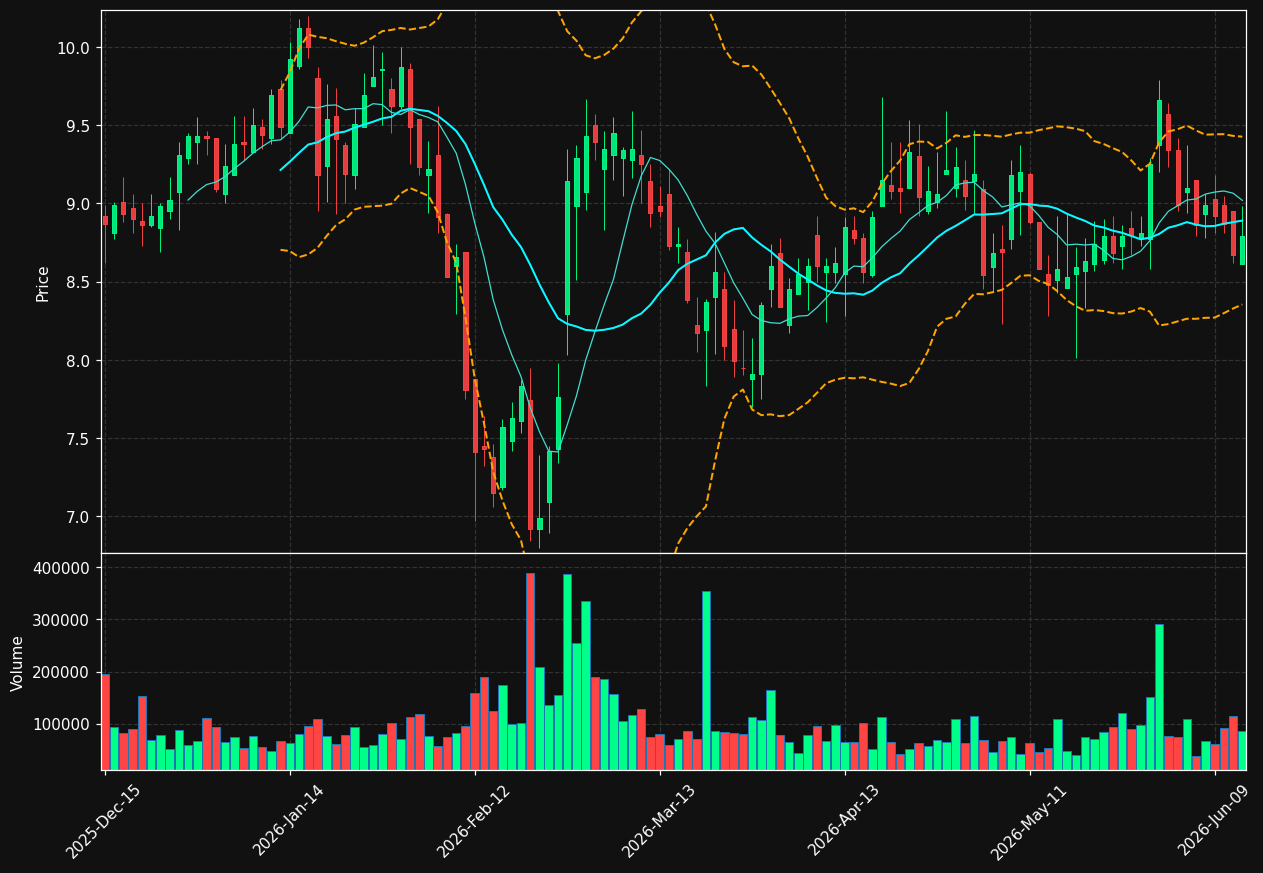Click the 9.0 price tick label
Image resolution: width=1263 pixels, height=873 pixels.
click(x=76, y=204)
